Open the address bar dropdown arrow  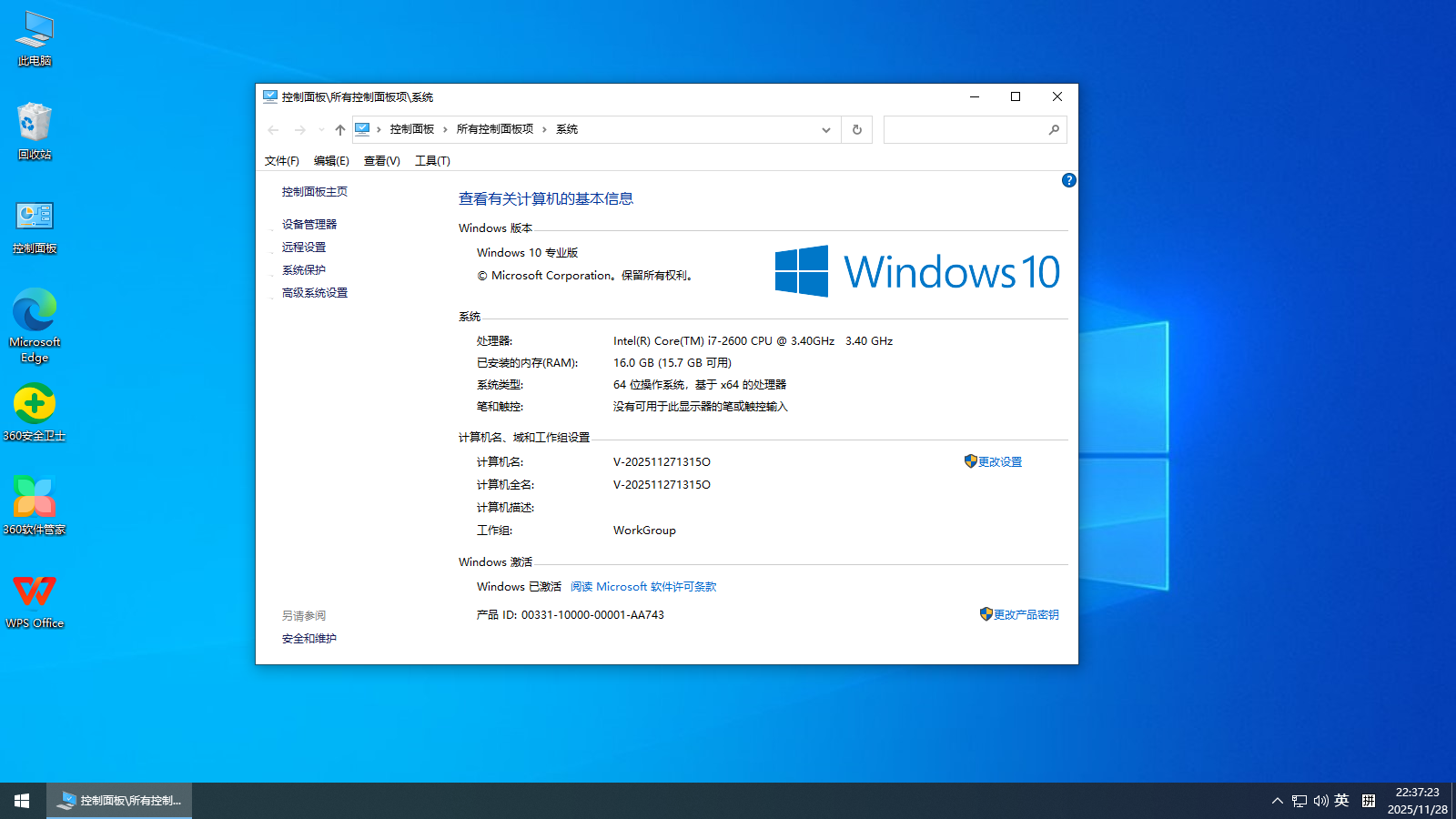(825, 129)
